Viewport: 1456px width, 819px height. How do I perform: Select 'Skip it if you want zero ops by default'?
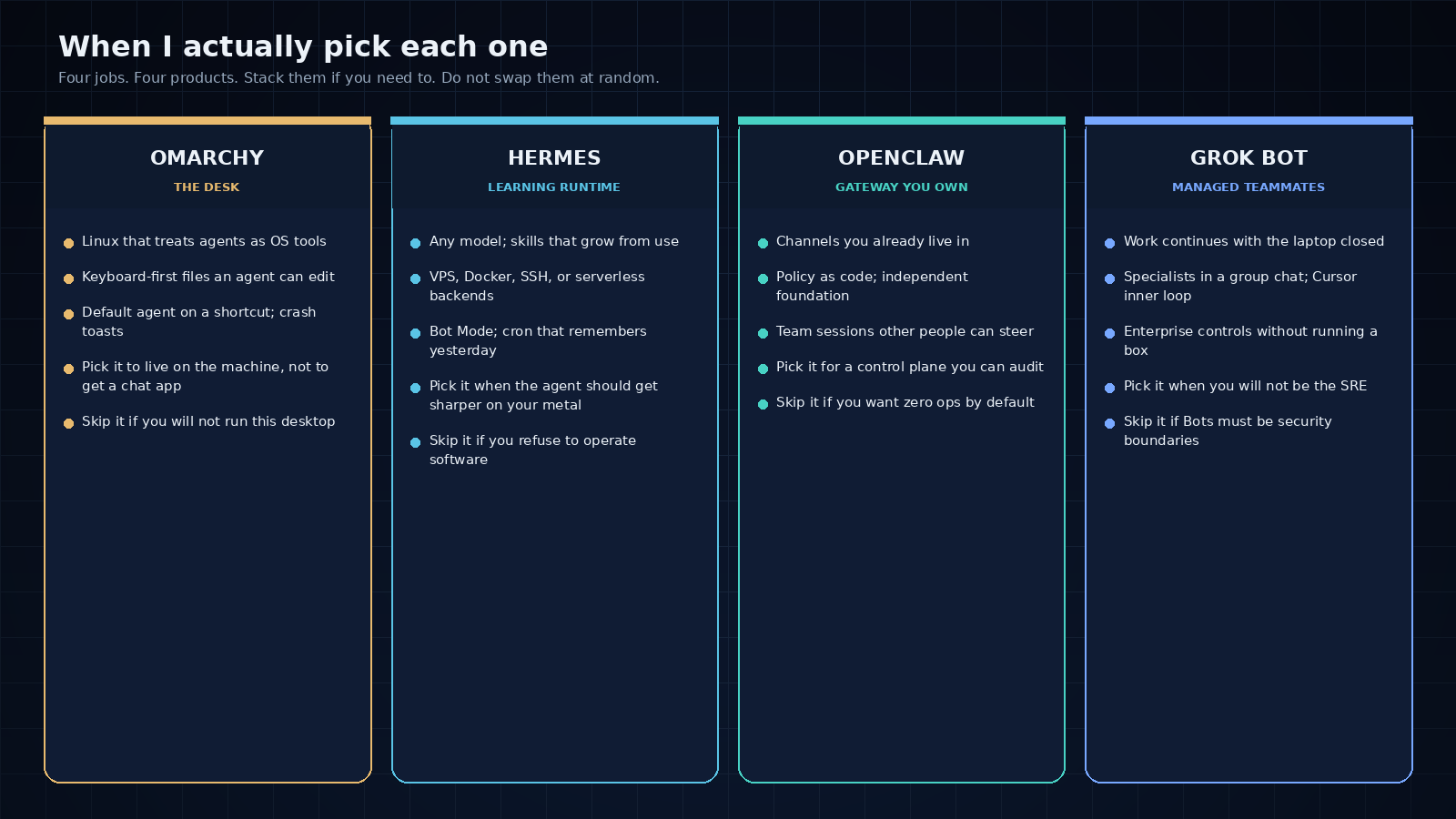click(x=905, y=402)
